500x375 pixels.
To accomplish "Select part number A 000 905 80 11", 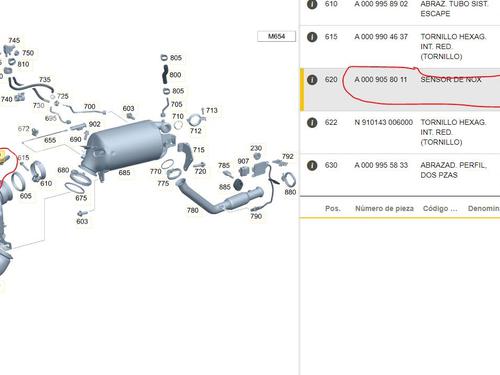I will coord(381,80).
